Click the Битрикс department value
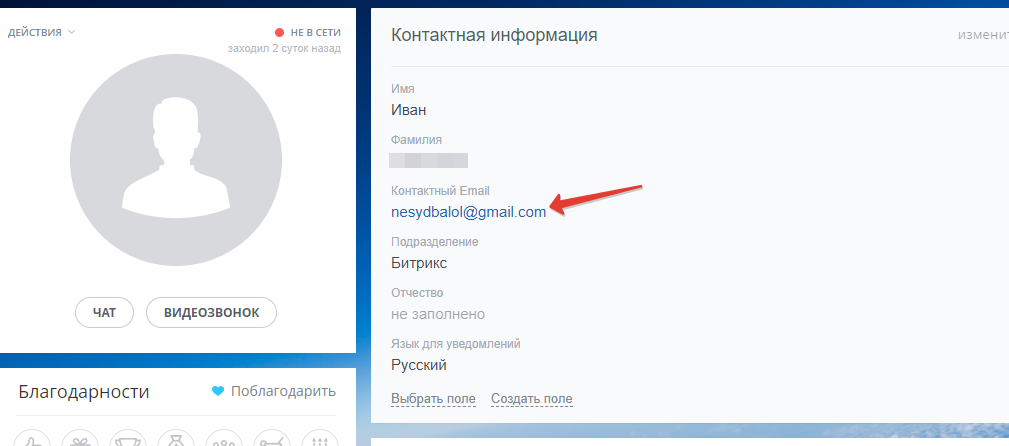1009x446 pixels. point(419,263)
